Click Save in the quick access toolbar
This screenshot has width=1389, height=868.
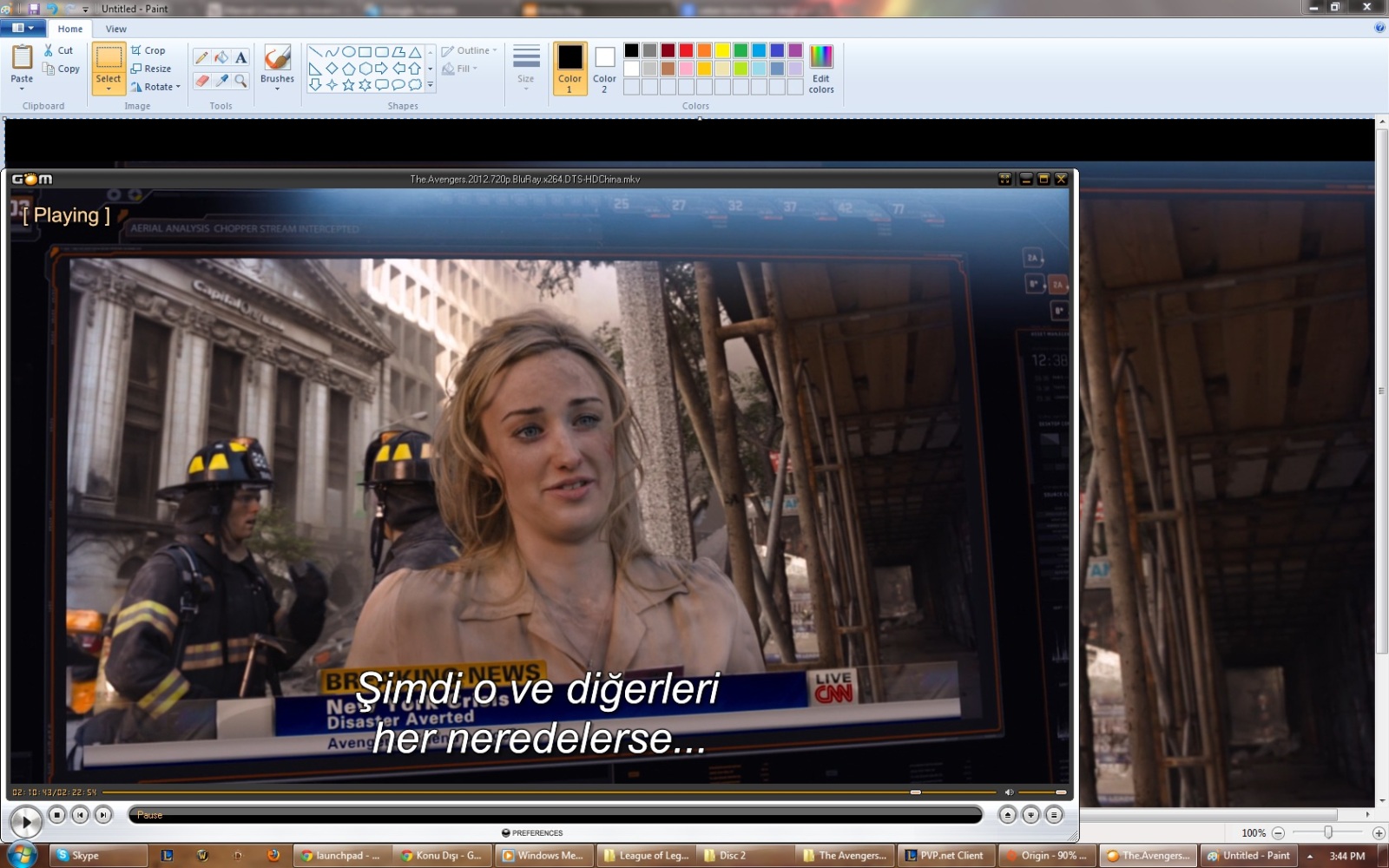point(34,8)
